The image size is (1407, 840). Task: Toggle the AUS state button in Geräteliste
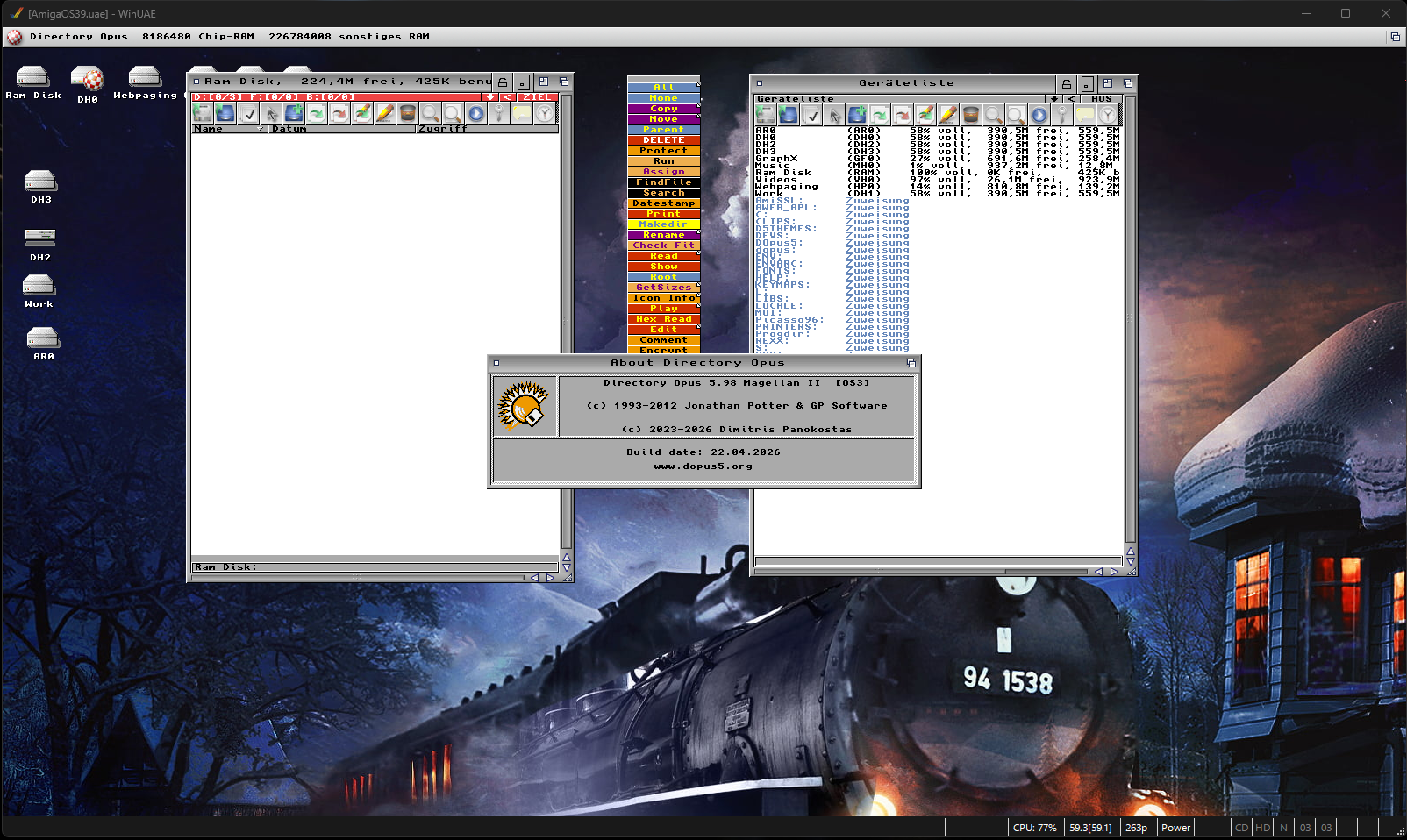(1101, 99)
